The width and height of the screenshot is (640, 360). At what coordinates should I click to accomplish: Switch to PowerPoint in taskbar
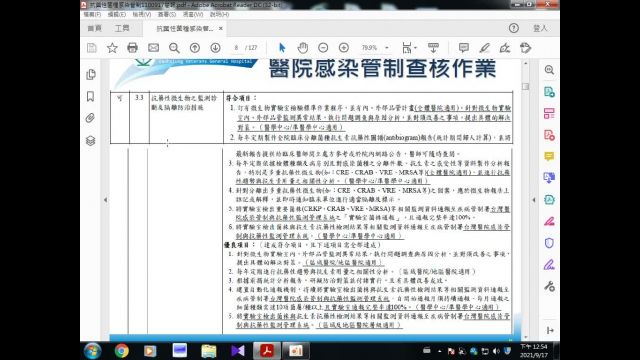tap(296, 351)
